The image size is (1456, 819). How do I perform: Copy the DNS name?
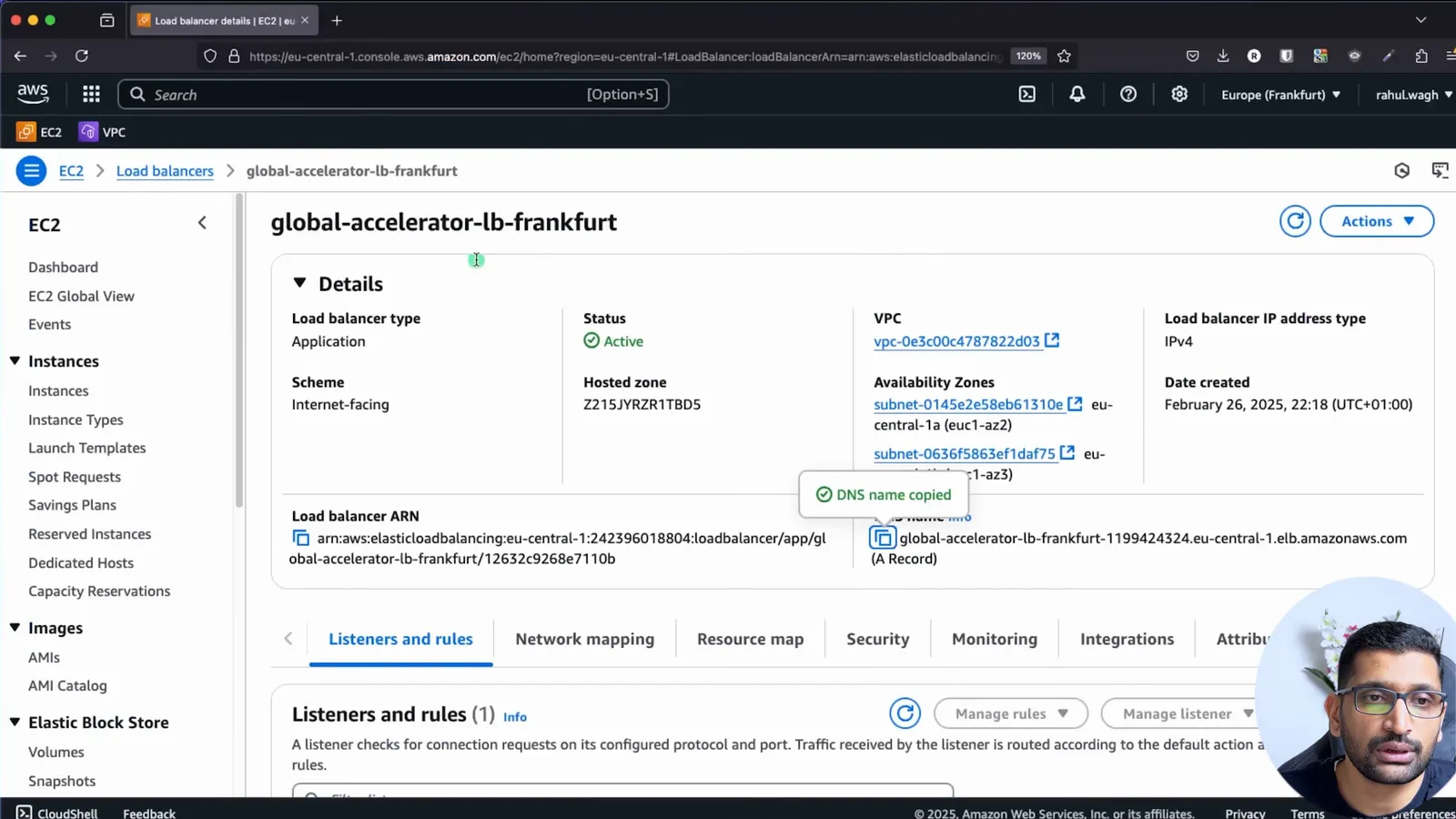[883, 538]
